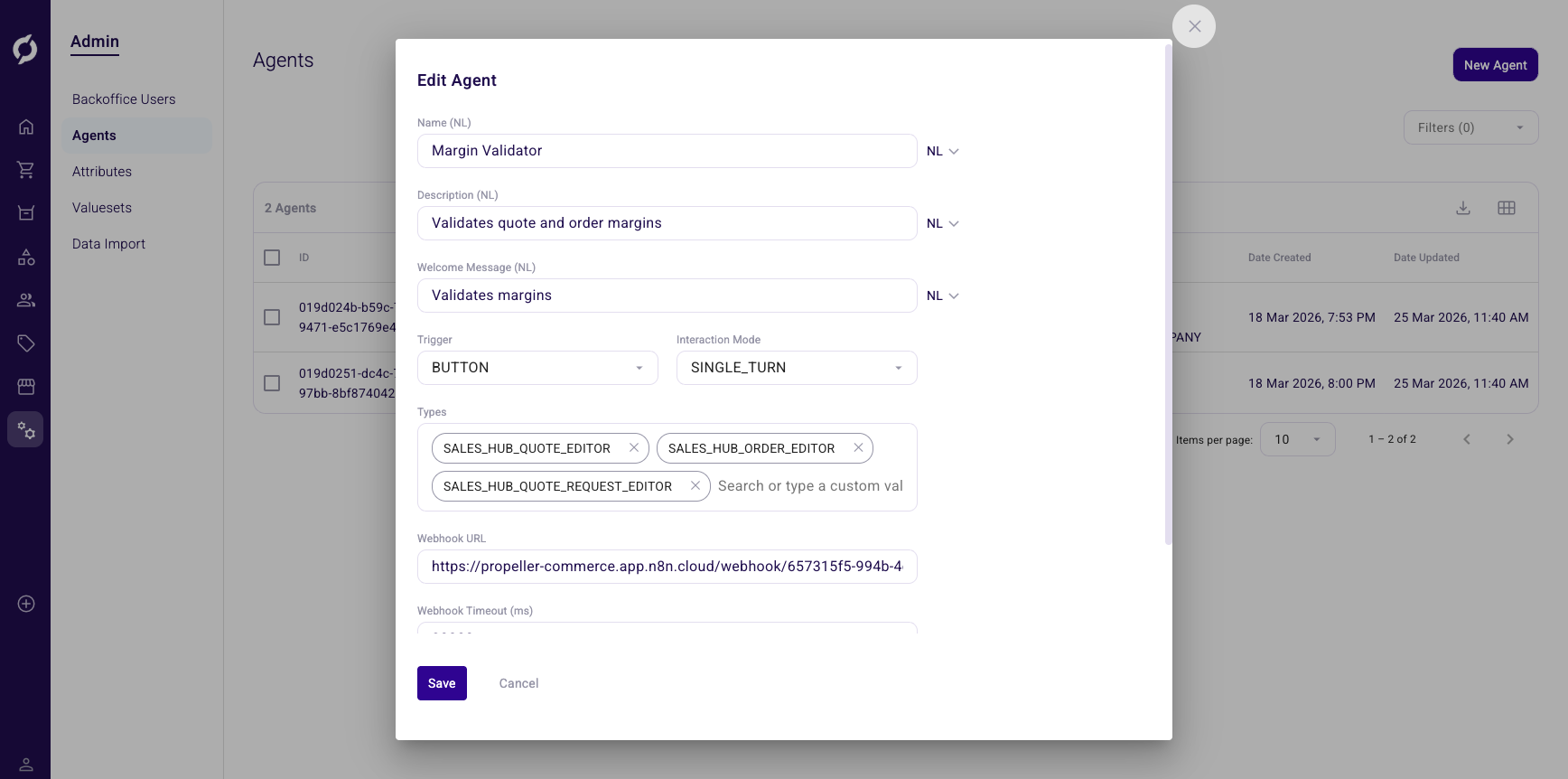
Task: Cancel editing the agent
Action: tap(518, 683)
